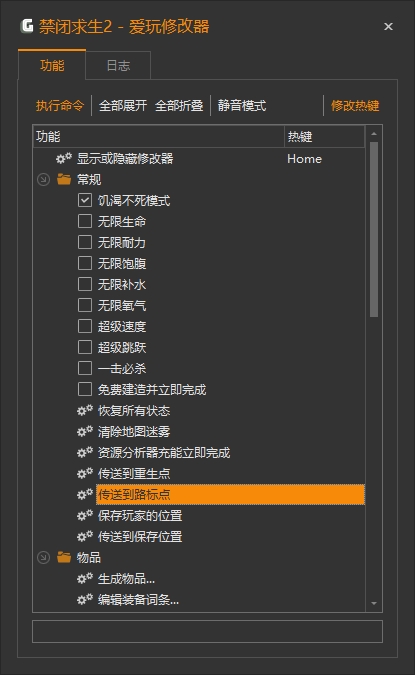Click the gear icon for 恢复所有状态
The image size is (415, 675).
[x=85, y=410]
